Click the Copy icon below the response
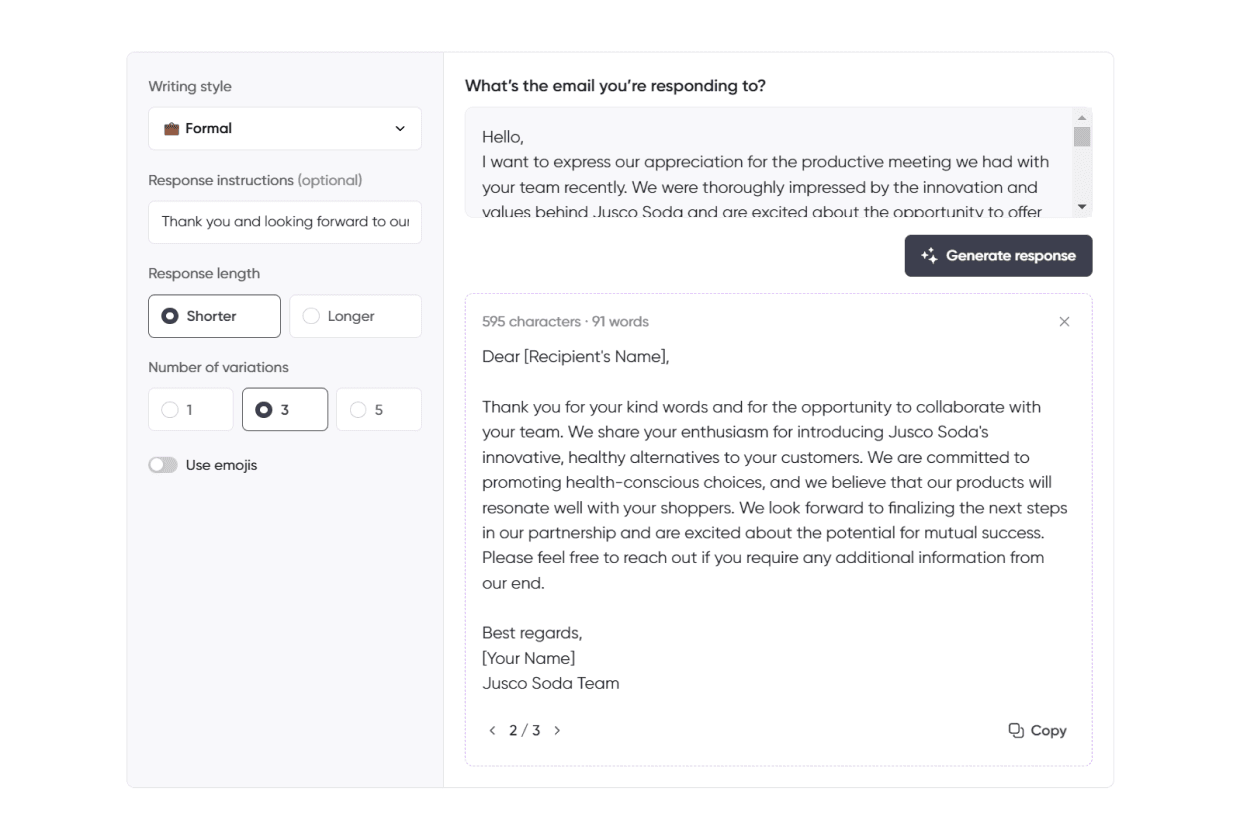The height and width of the screenshot is (832, 1240). [x=1016, y=731]
